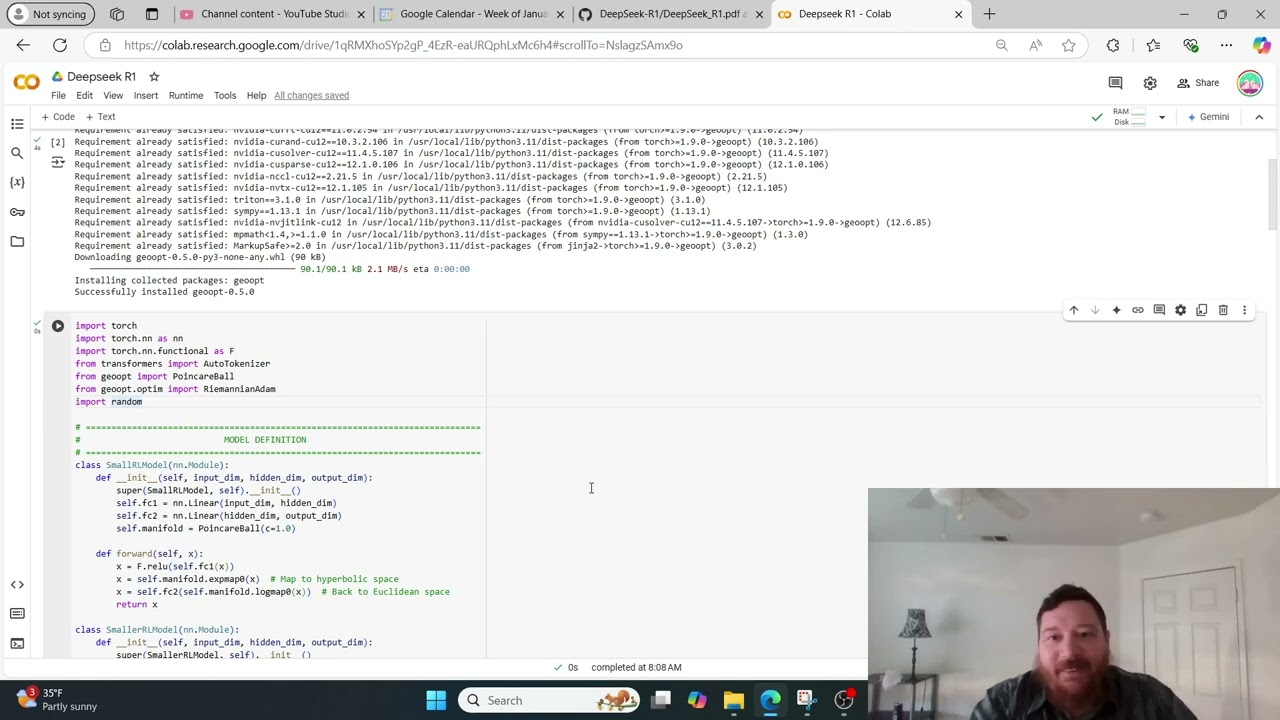Viewport: 1280px width, 720px height.
Task: Open the Gemini assistant panel
Action: point(1208,117)
